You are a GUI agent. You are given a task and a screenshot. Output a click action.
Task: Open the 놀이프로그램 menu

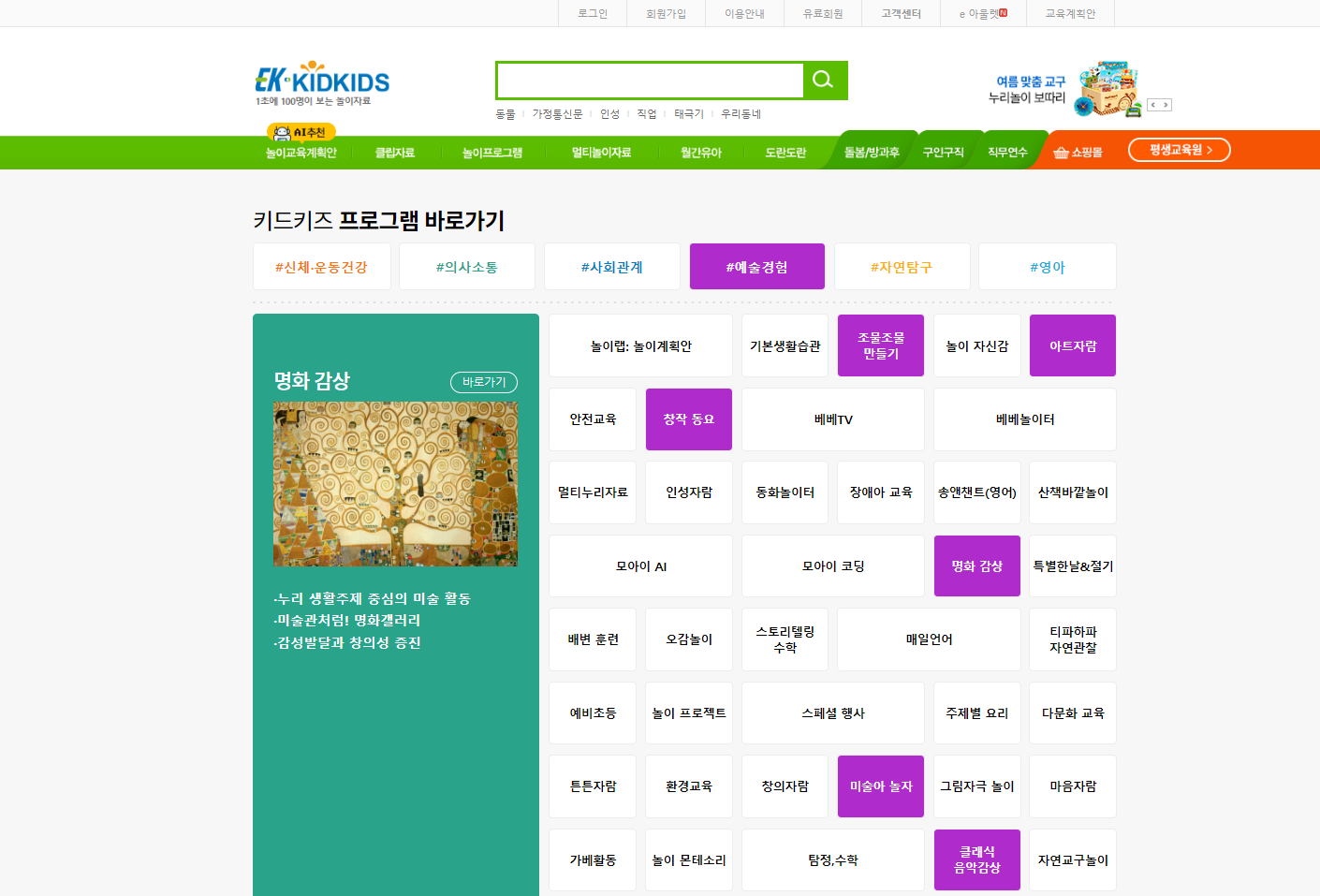(x=492, y=153)
